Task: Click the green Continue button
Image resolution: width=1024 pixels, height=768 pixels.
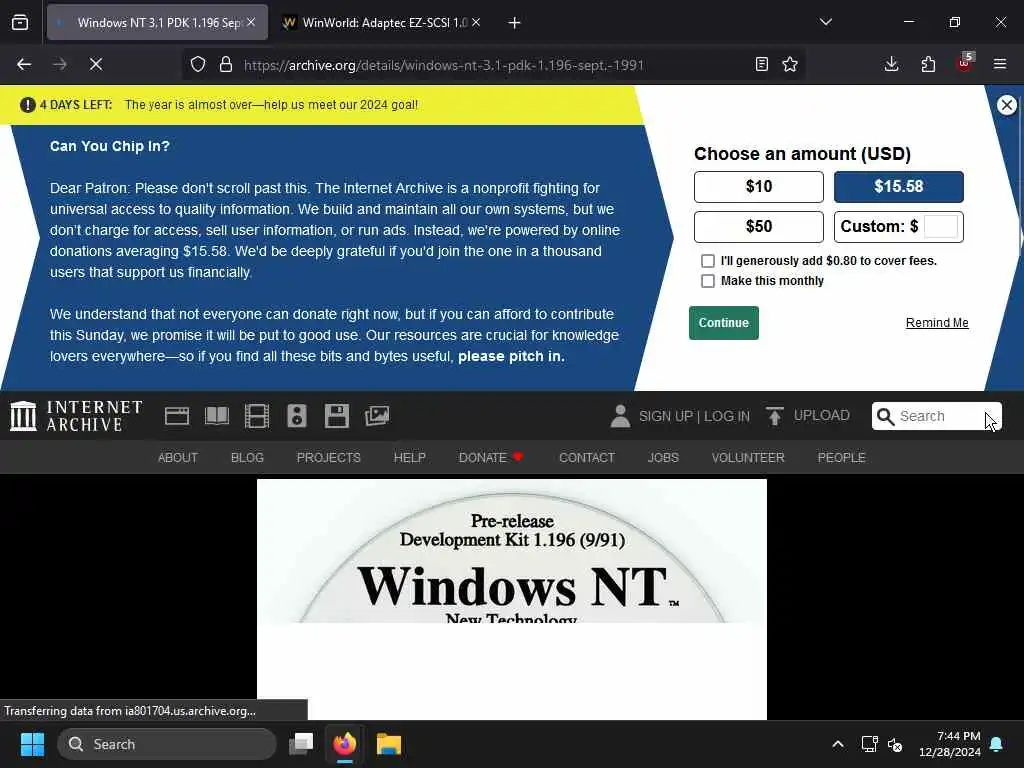Action: 724,323
